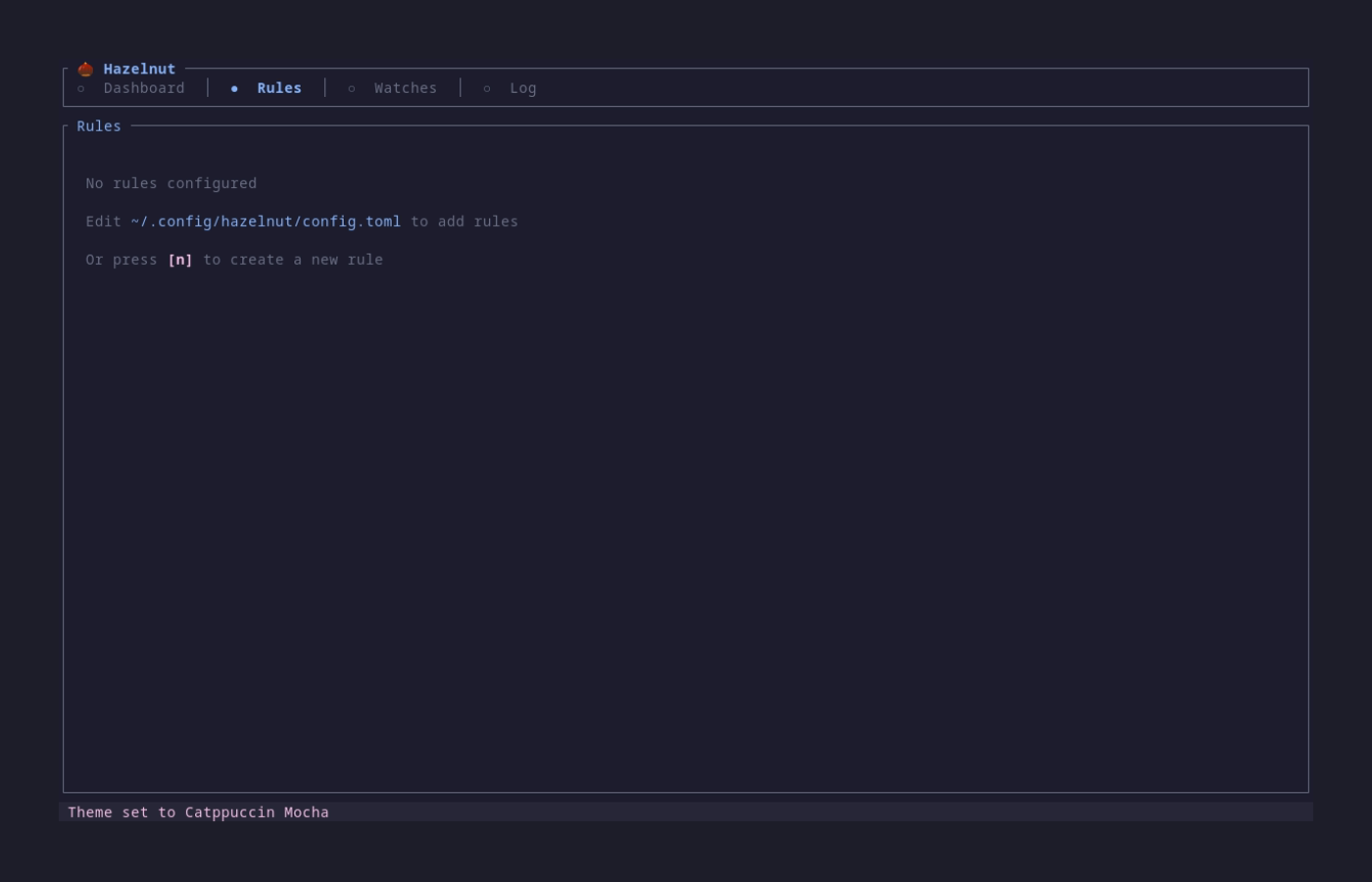Viewport: 1372px width, 882px height.
Task: Open the Log tab
Action: [522, 87]
